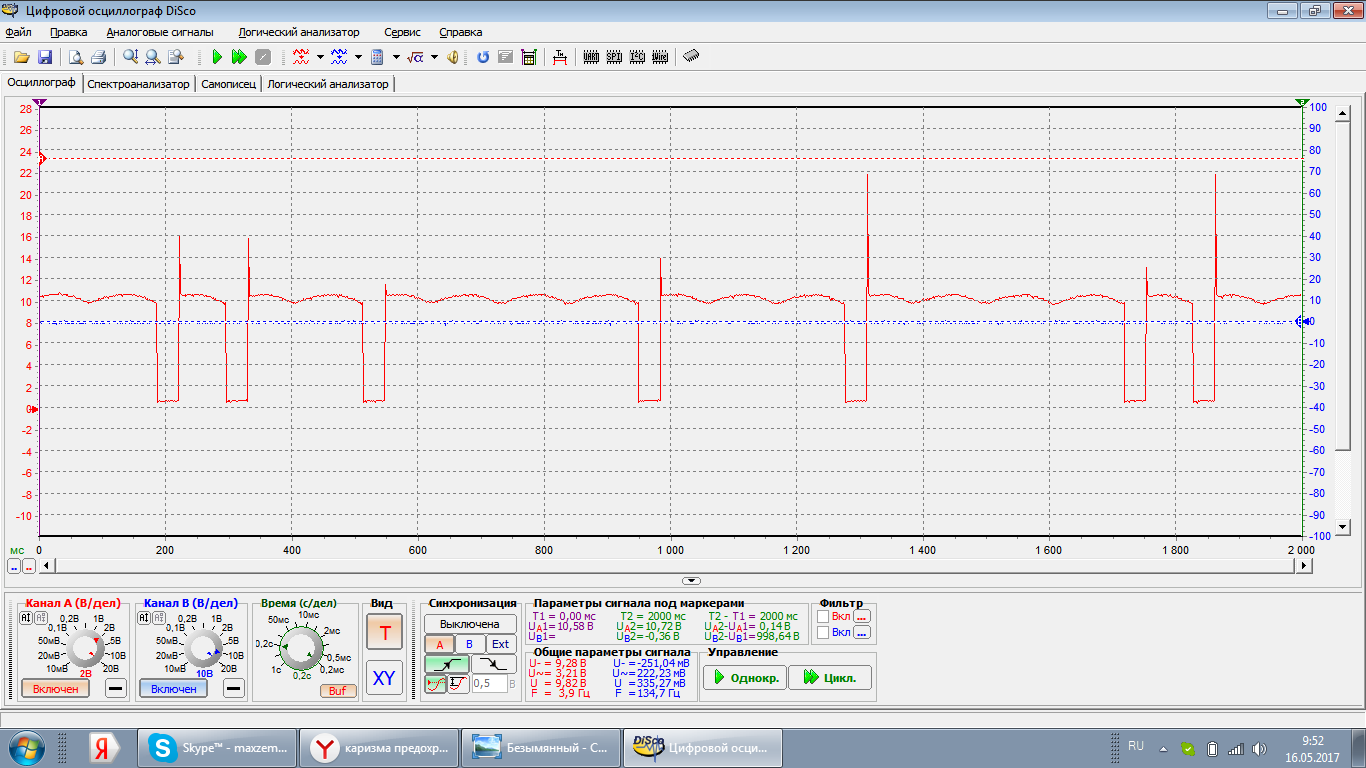Viewport: 1366px width, 768px height.
Task: Expand dropdown next to the square root icon
Action: (434, 57)
